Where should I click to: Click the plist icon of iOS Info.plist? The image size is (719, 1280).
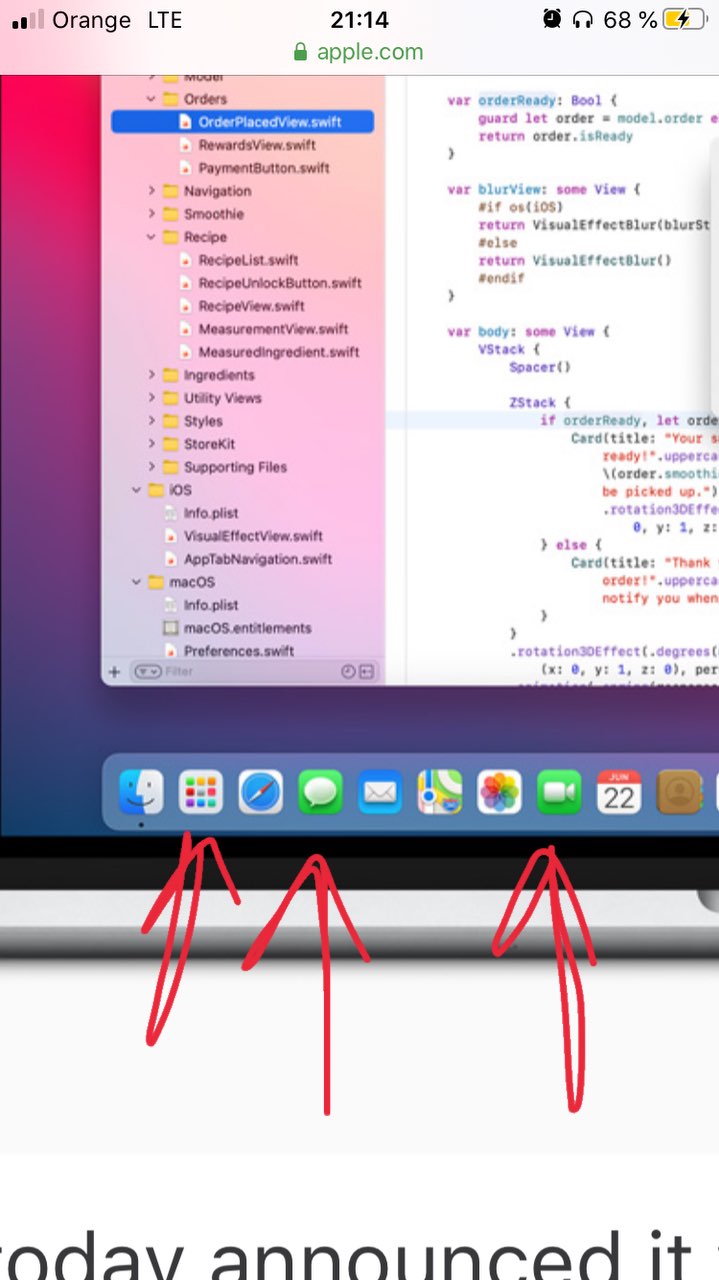coord(171,513)
